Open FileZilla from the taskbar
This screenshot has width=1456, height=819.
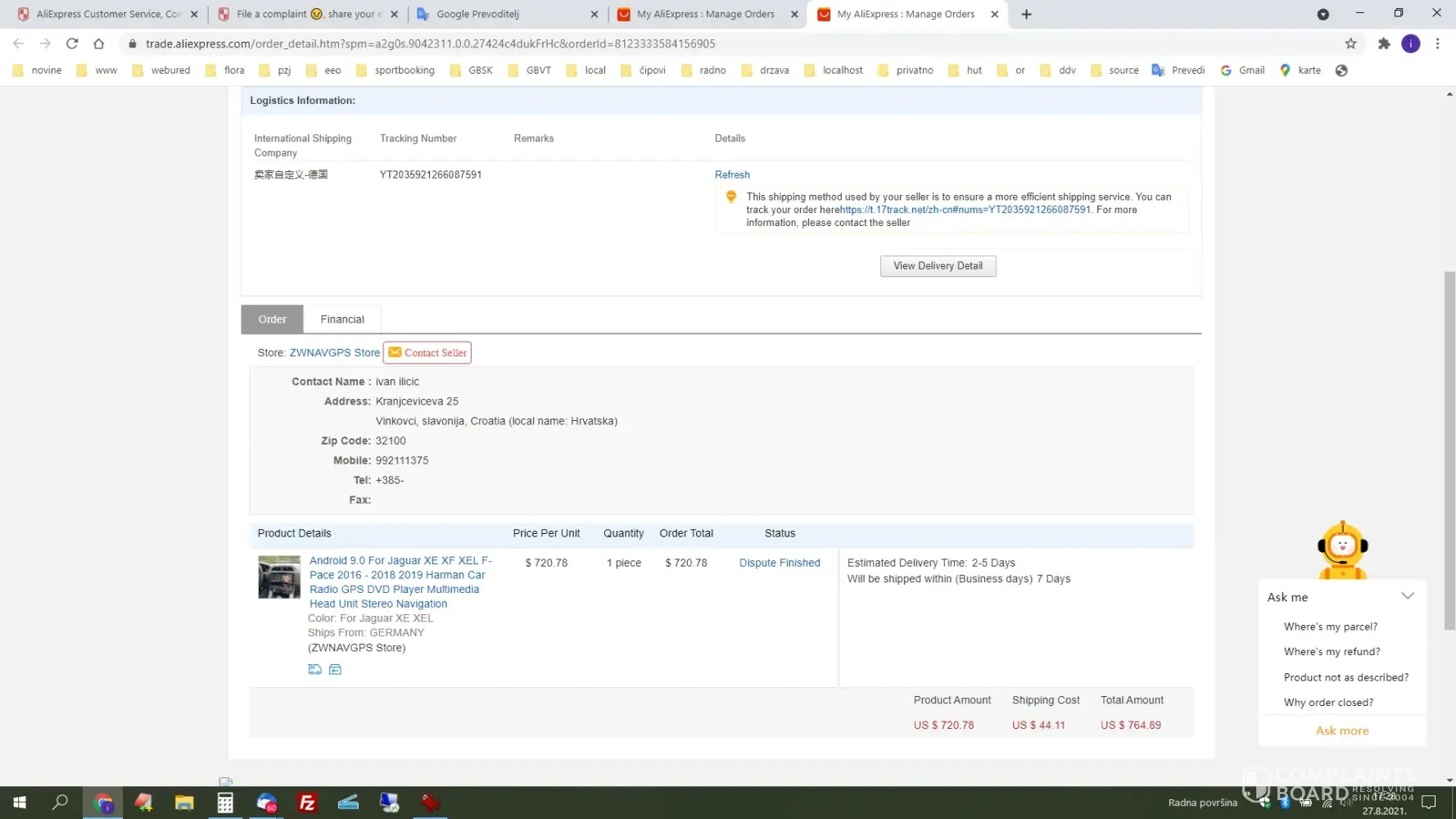point(307,803)
